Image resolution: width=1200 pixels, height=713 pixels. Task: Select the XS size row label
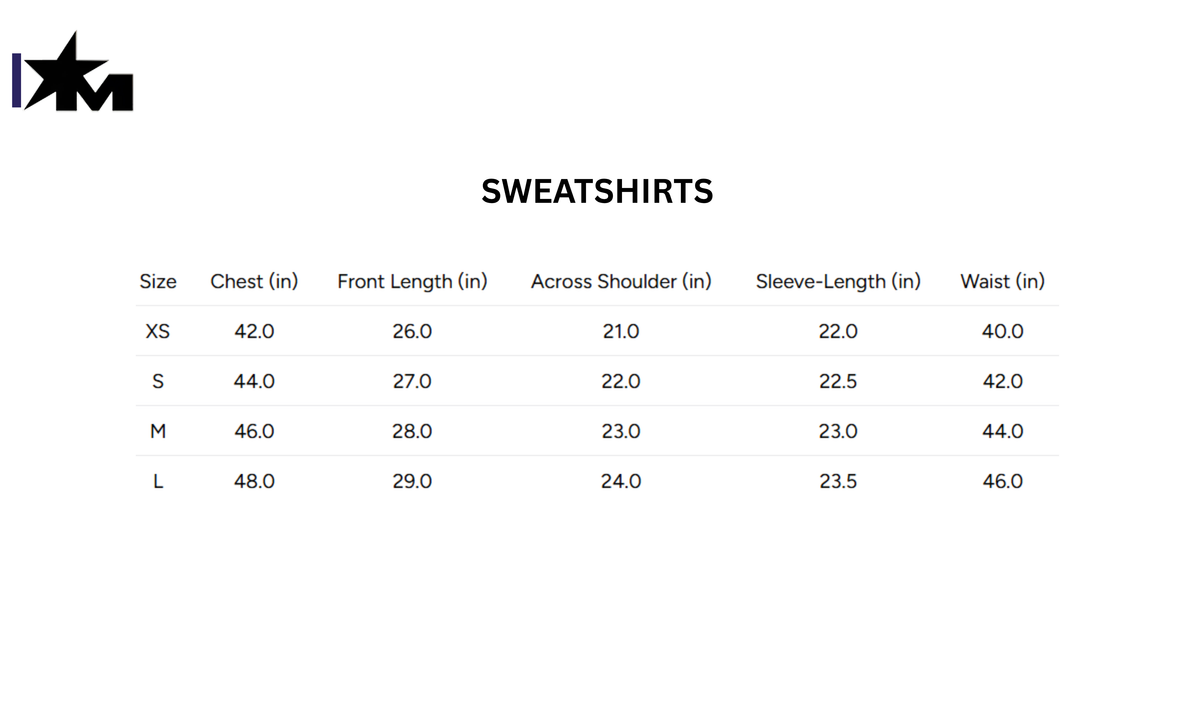(x=158, y=331)
